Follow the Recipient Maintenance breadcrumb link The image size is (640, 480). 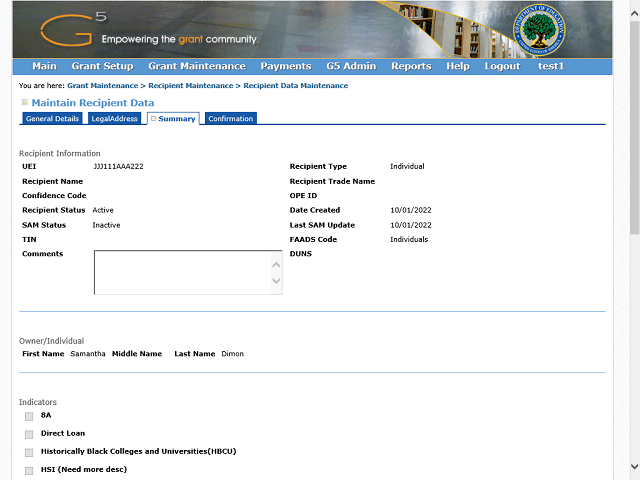(x=191, y=86)
